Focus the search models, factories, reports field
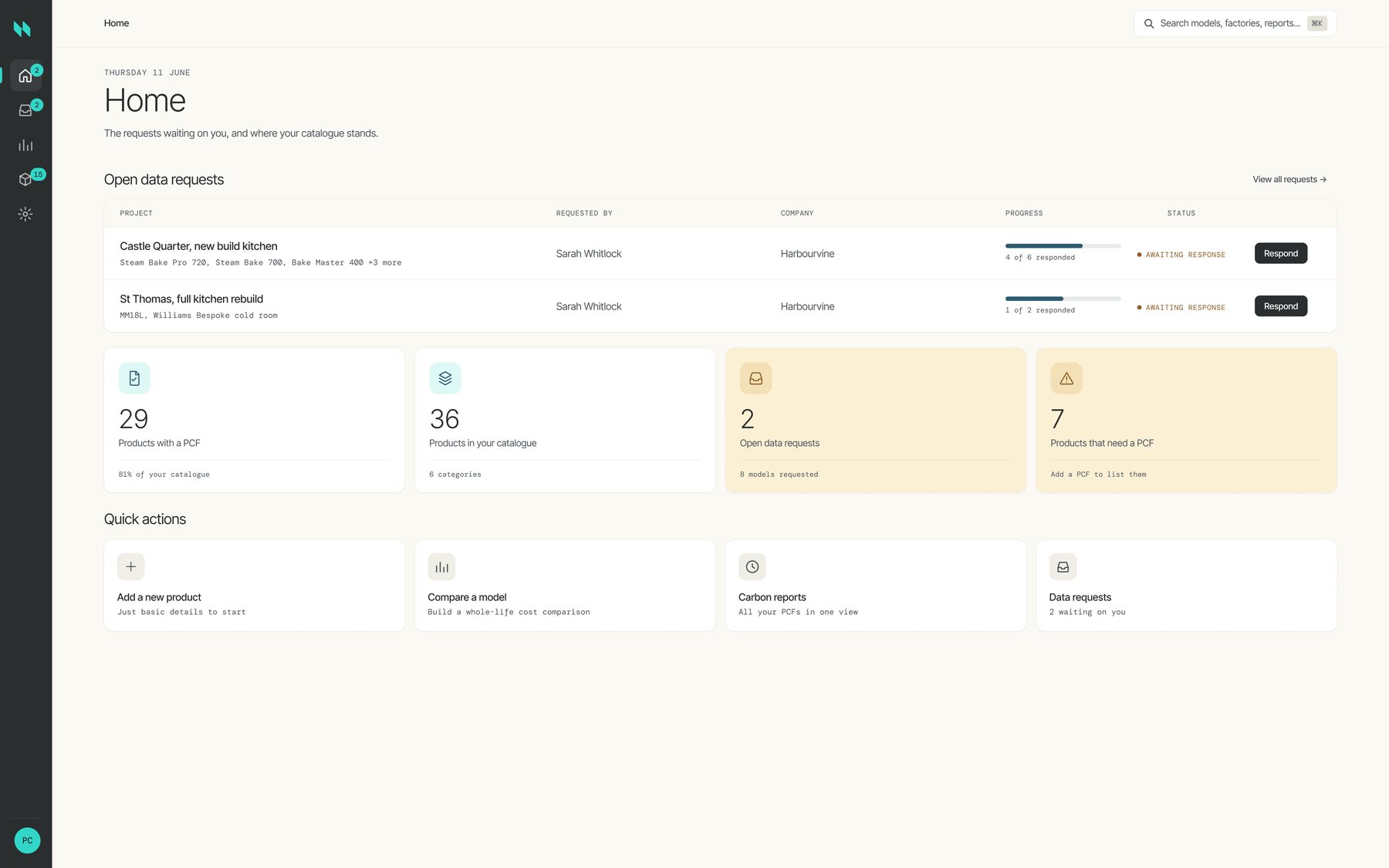Screen dimensions: 1389x868 (1235, 23)
